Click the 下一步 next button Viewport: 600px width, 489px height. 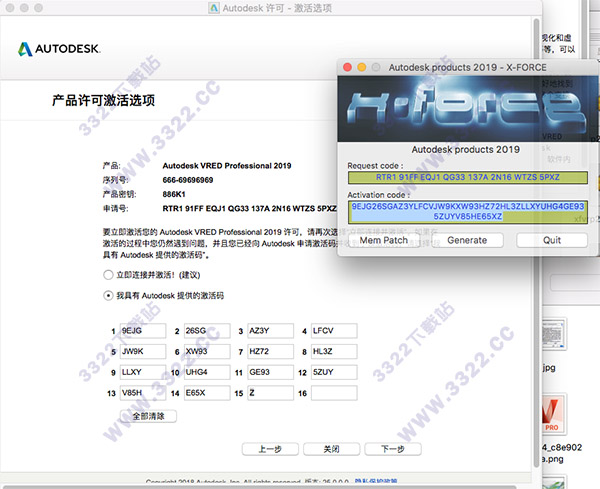pos(393,449)
